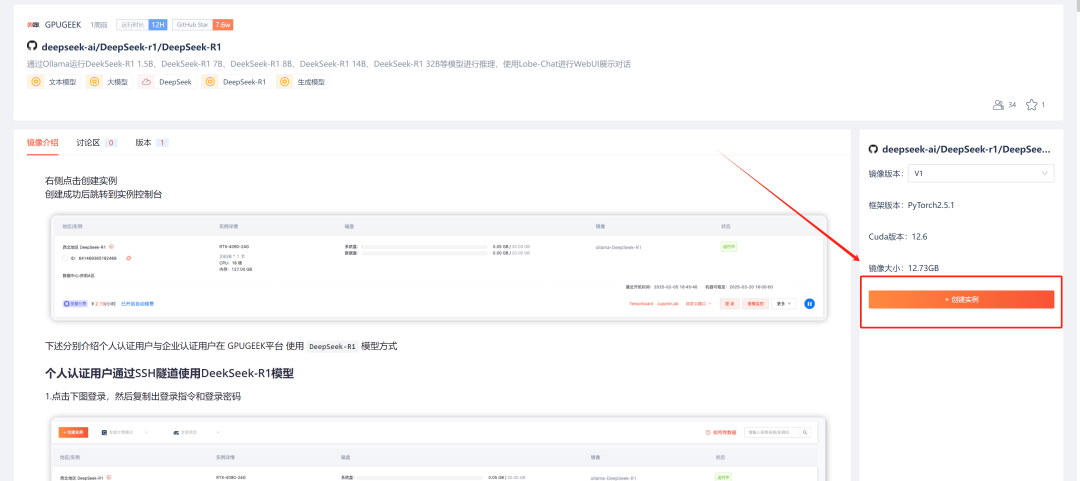Click the GitHub Star 7.6w badge
Viewport: 1080px width, 481px height.
pos(202,25)
